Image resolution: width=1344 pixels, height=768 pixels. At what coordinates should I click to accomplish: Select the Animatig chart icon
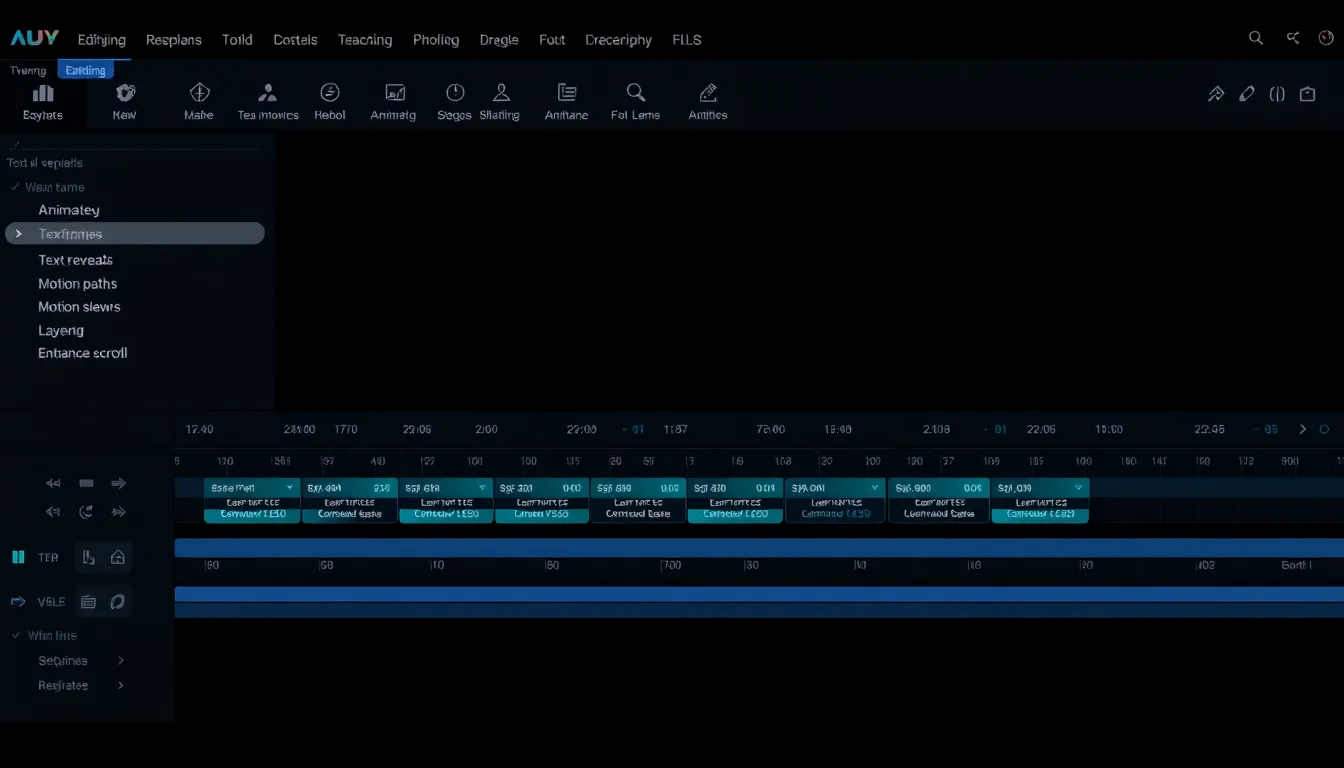(x=394, y=93)
